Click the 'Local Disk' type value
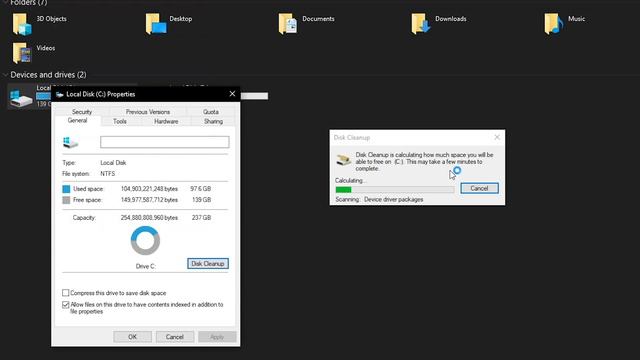 113,163
